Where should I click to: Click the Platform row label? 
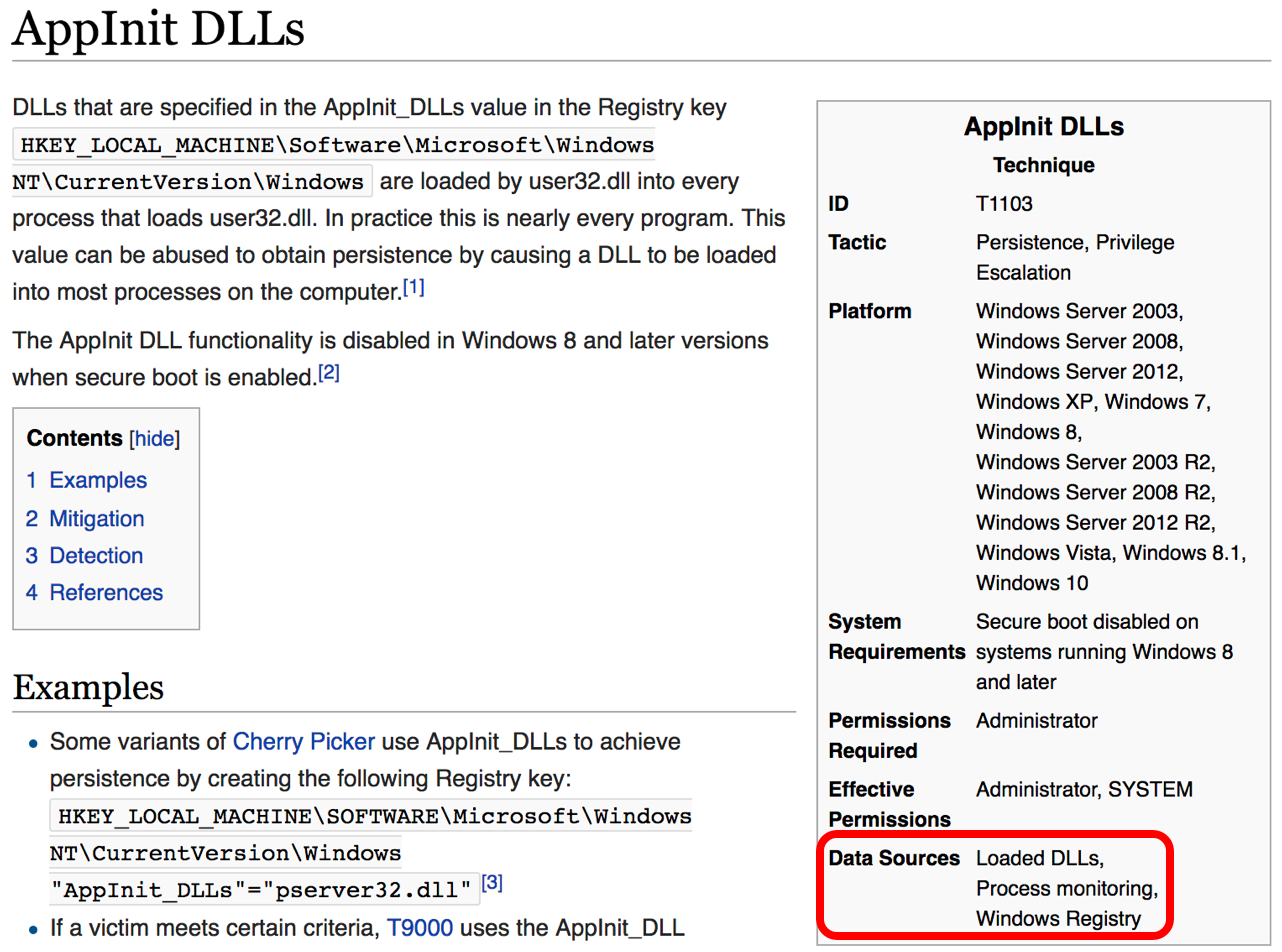pos(870,311)
